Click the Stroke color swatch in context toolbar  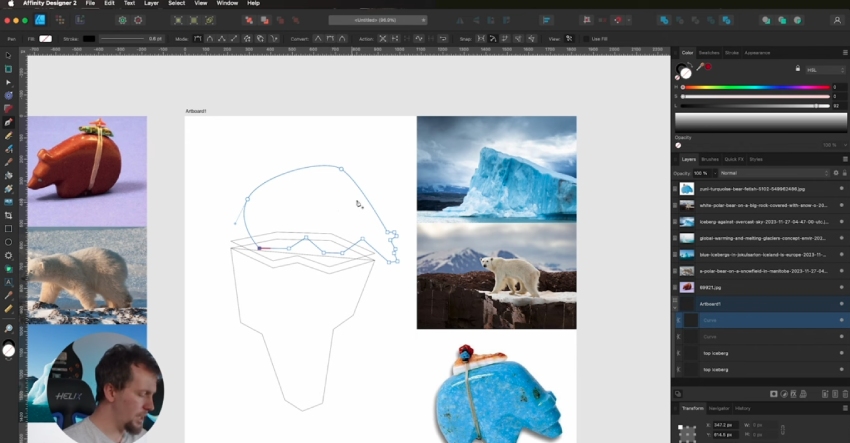click(x=89, y=38)
